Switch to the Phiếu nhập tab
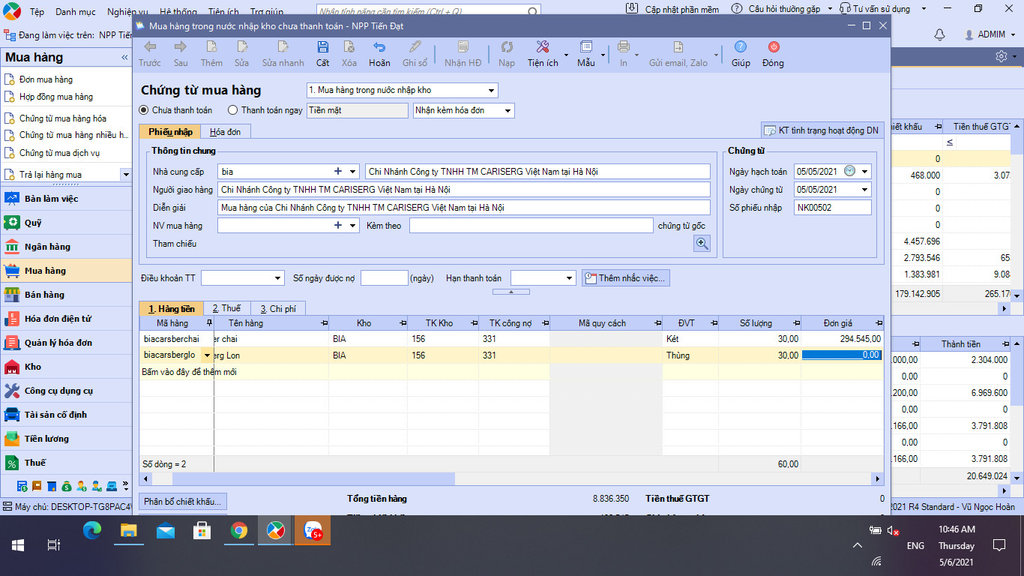This screenshot has height=576, width=1024. click(170, 132)
